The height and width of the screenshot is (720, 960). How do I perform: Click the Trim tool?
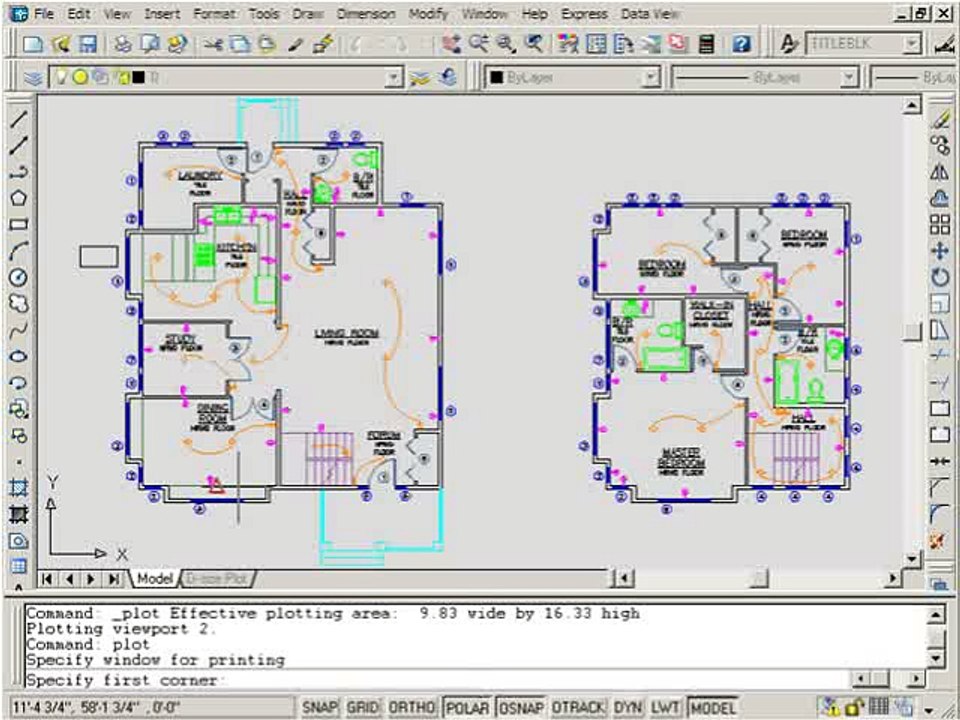(x=940, y=356)
